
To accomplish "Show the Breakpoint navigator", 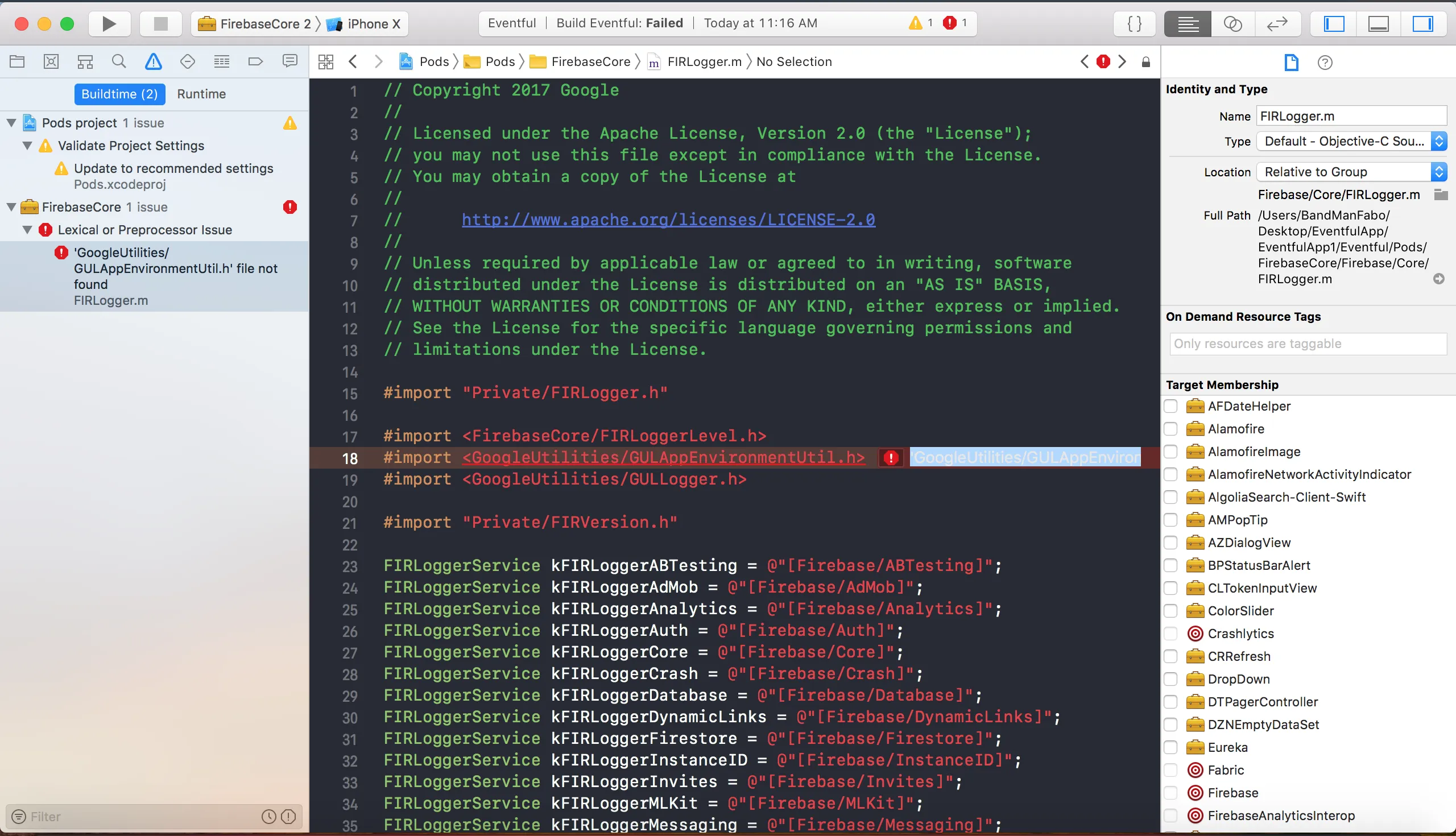I will pyautogui.click(x=255, y=61).
